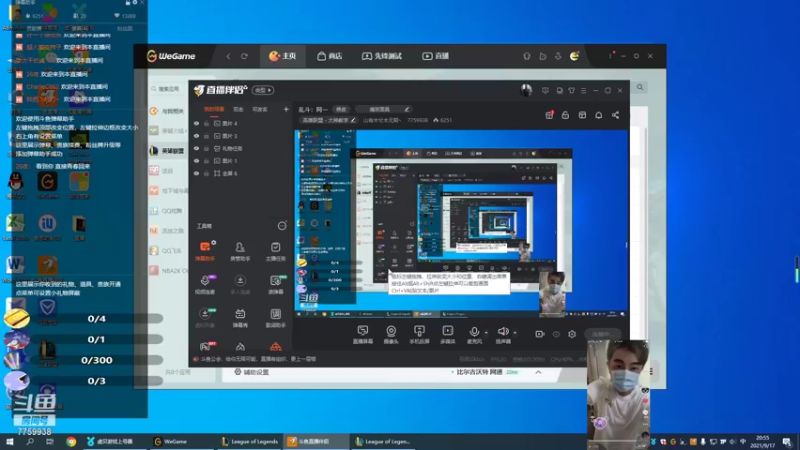Open Chrome from Windows taskbar
The height and width of the screenshot is (450, 800).
(x=71, y=442)
